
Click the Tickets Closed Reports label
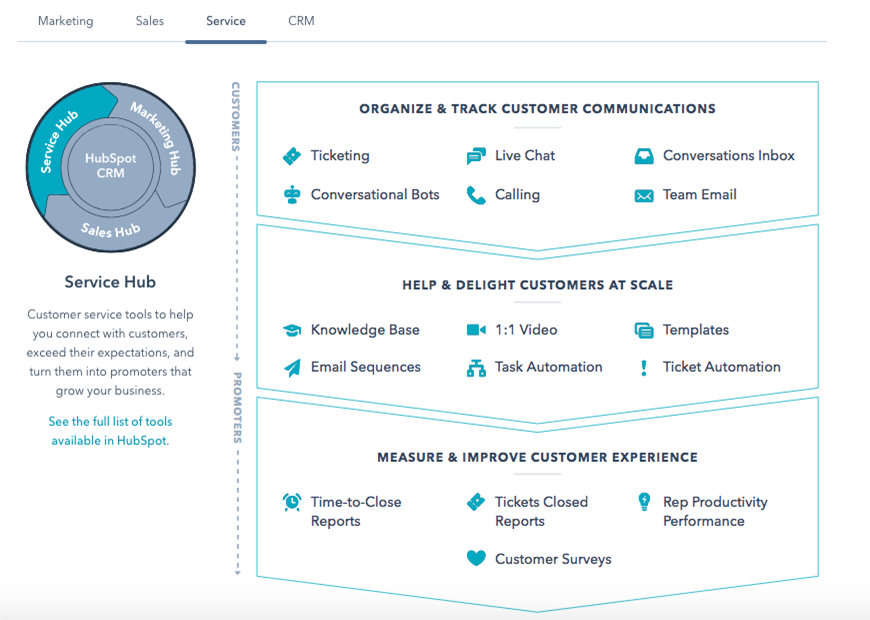[541, 511]
